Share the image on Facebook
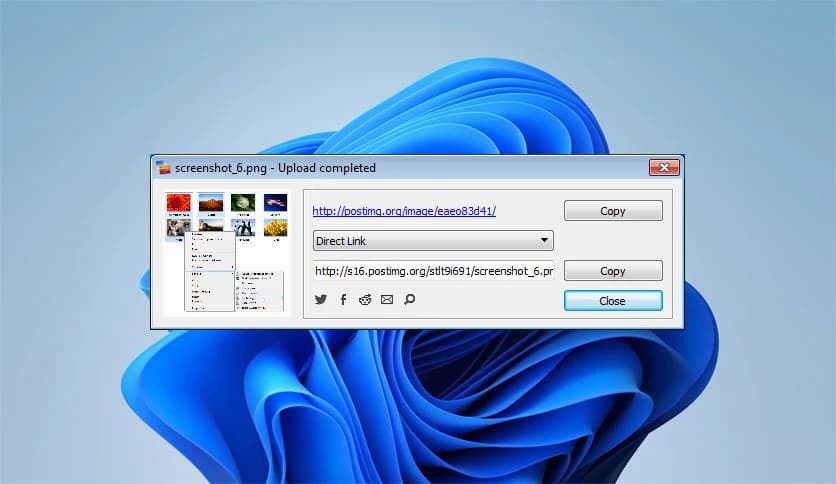This screenshot has width=836, height=484. [x=343, y=300]
